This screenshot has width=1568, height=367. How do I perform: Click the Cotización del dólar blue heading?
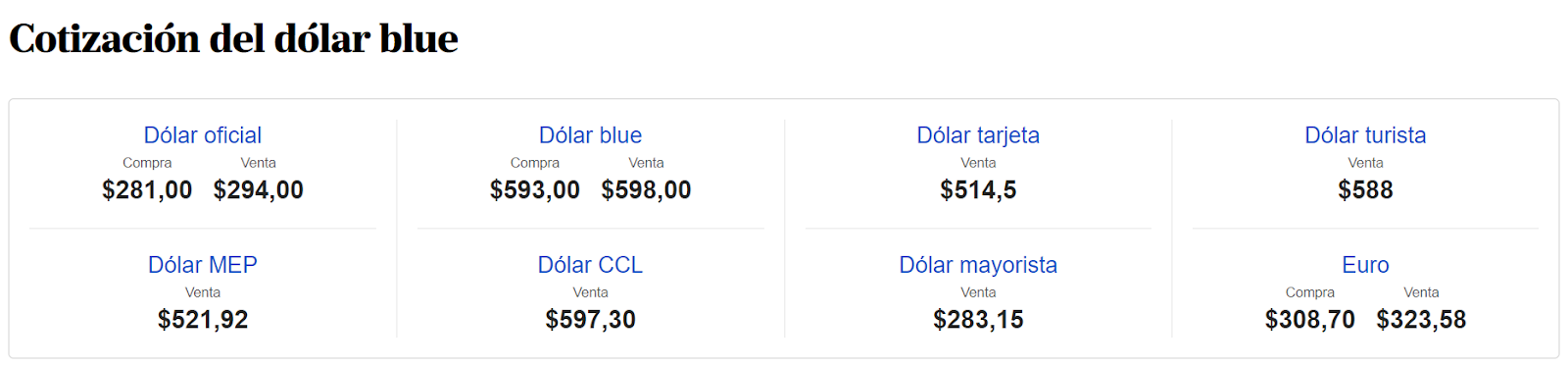pyautogui.click(x=233, y=39)
